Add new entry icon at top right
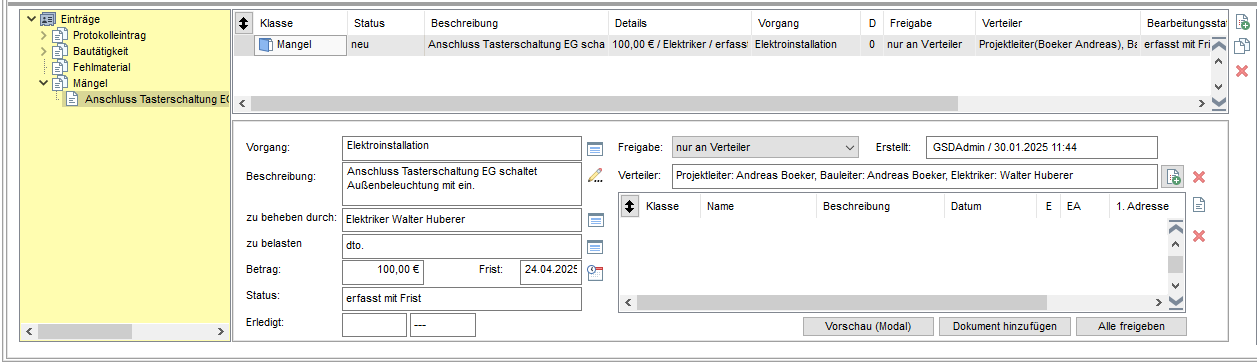The width and height of the screenshot is (1257, 364). pyautogui.click(x=1242, y=21)
